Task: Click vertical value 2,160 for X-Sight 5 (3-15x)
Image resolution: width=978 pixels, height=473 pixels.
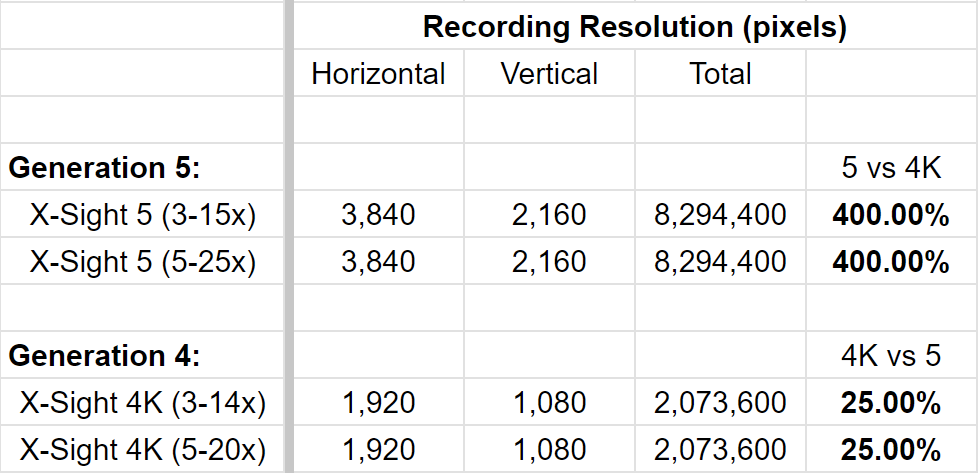Action: point(549,214)
